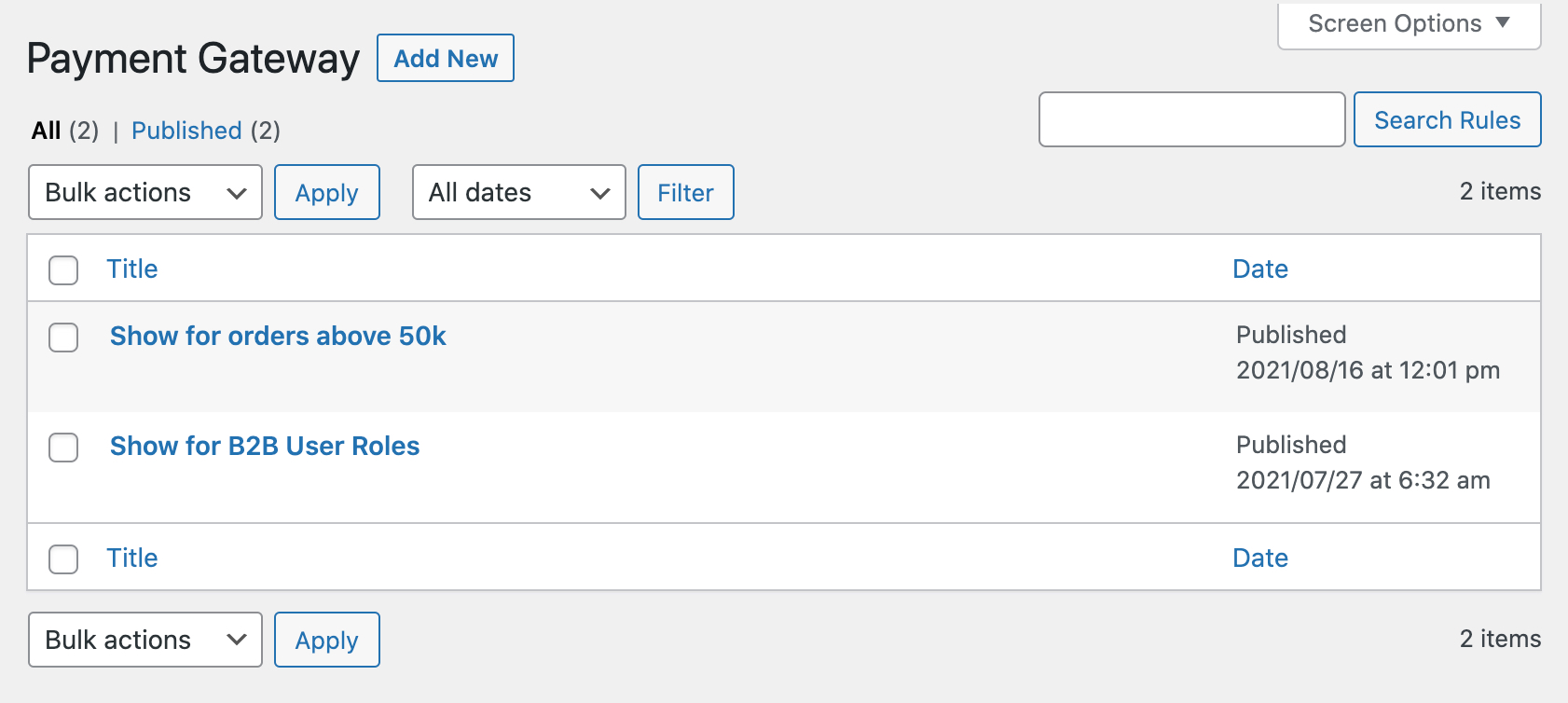The width and height of the screenshot is (1568, 703).
Task: Open the bottom Bulk actions dropdown
Action: click(144, 640)
